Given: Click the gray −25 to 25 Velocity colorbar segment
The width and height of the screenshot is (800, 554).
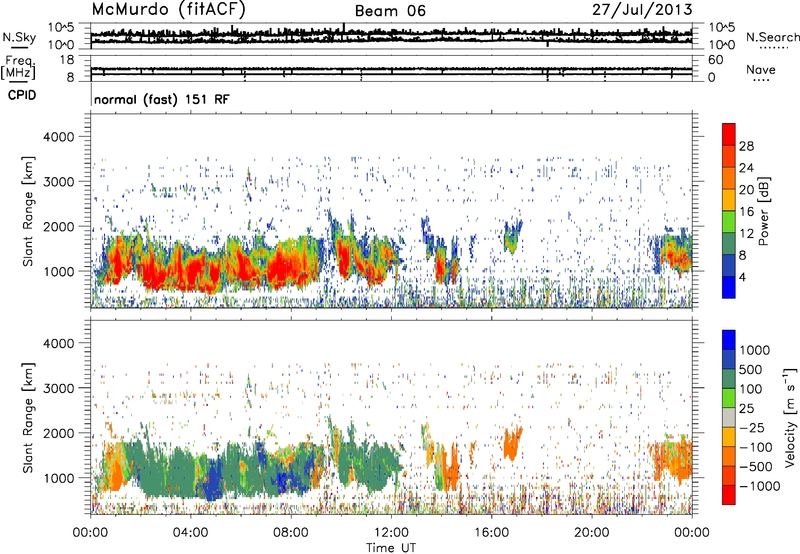Looking at the screenshot, I should (729, 417).
